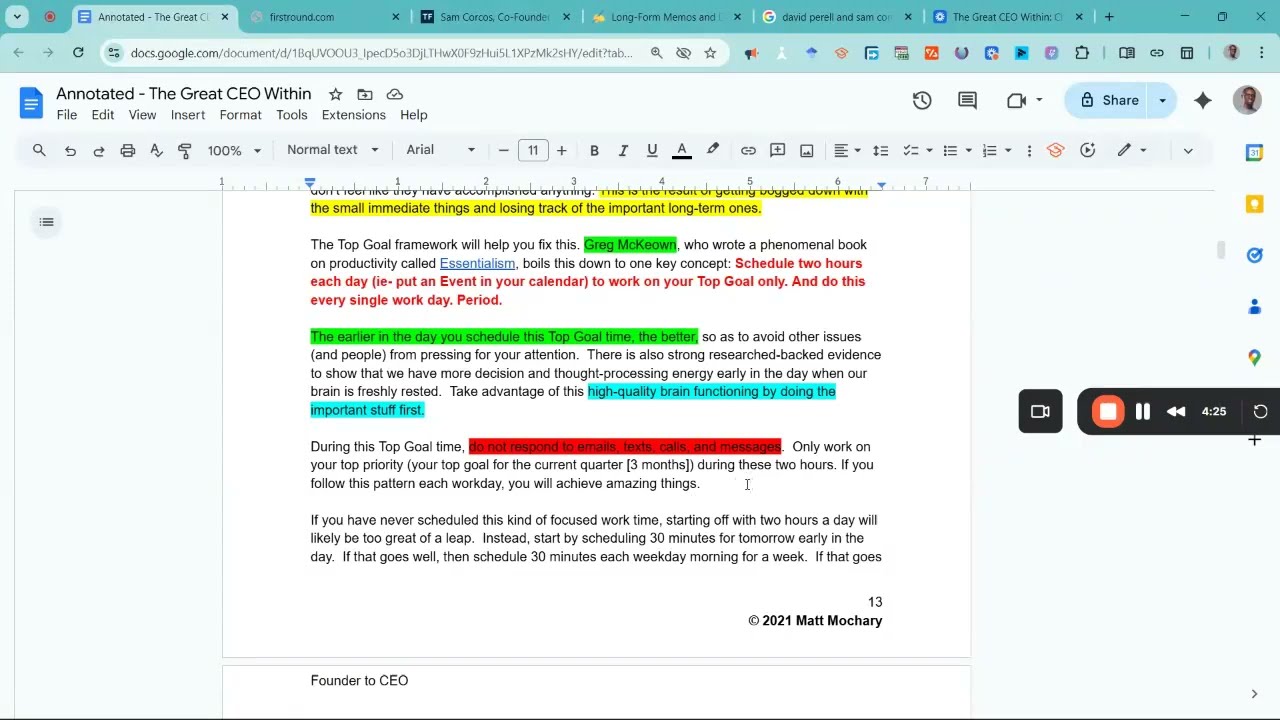The height and width of the screenshot is (720, 1280).
Task: Click the Add comment icon
Action: [777, 150]
